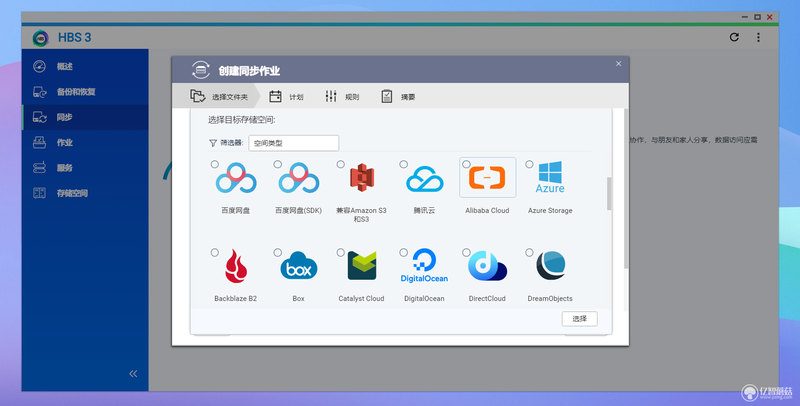Click the filter funnel icon
800x406 pixels.
(213, 143)
